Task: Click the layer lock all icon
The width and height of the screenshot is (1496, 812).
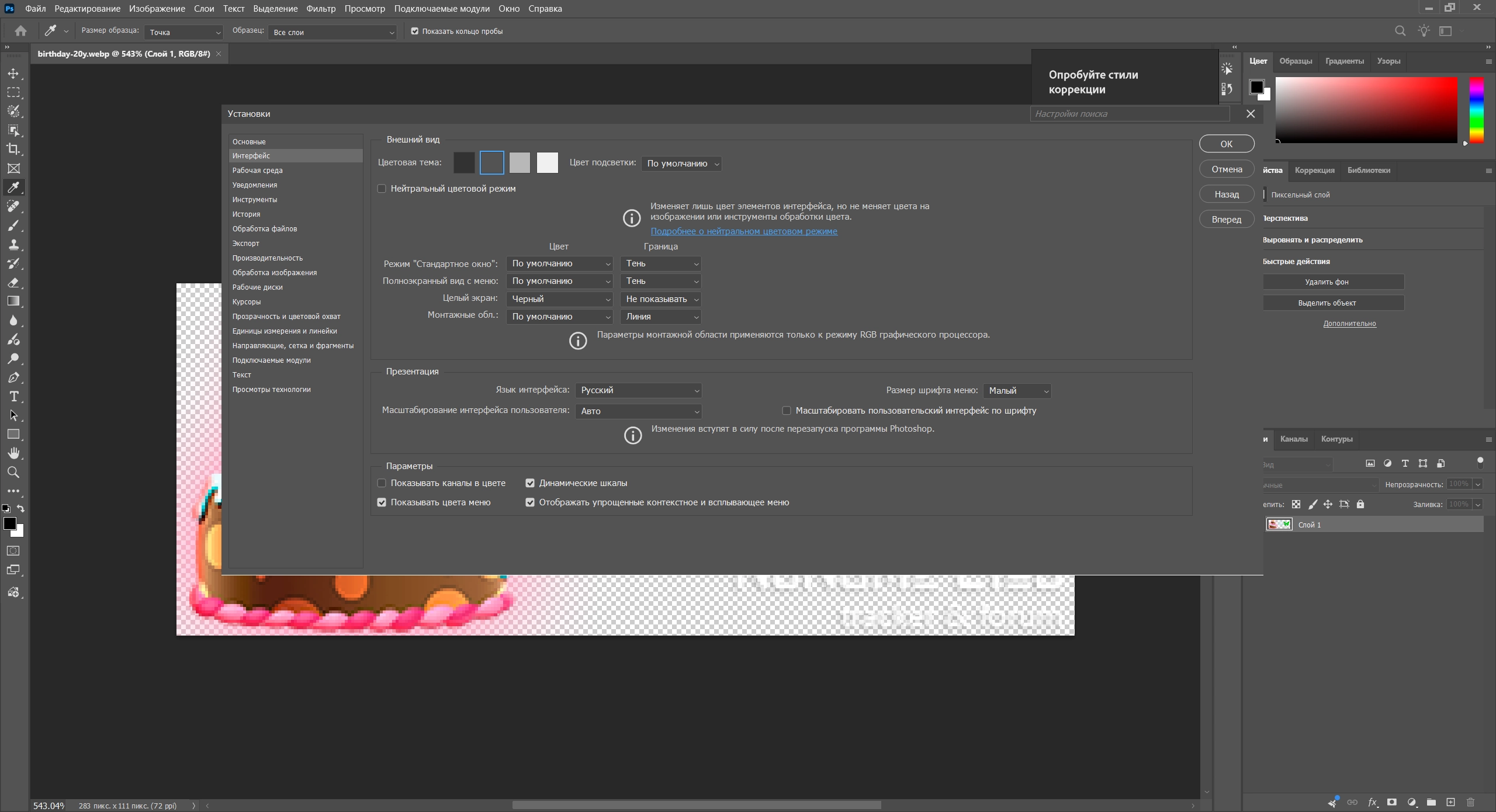Action: click(1360, 504)
